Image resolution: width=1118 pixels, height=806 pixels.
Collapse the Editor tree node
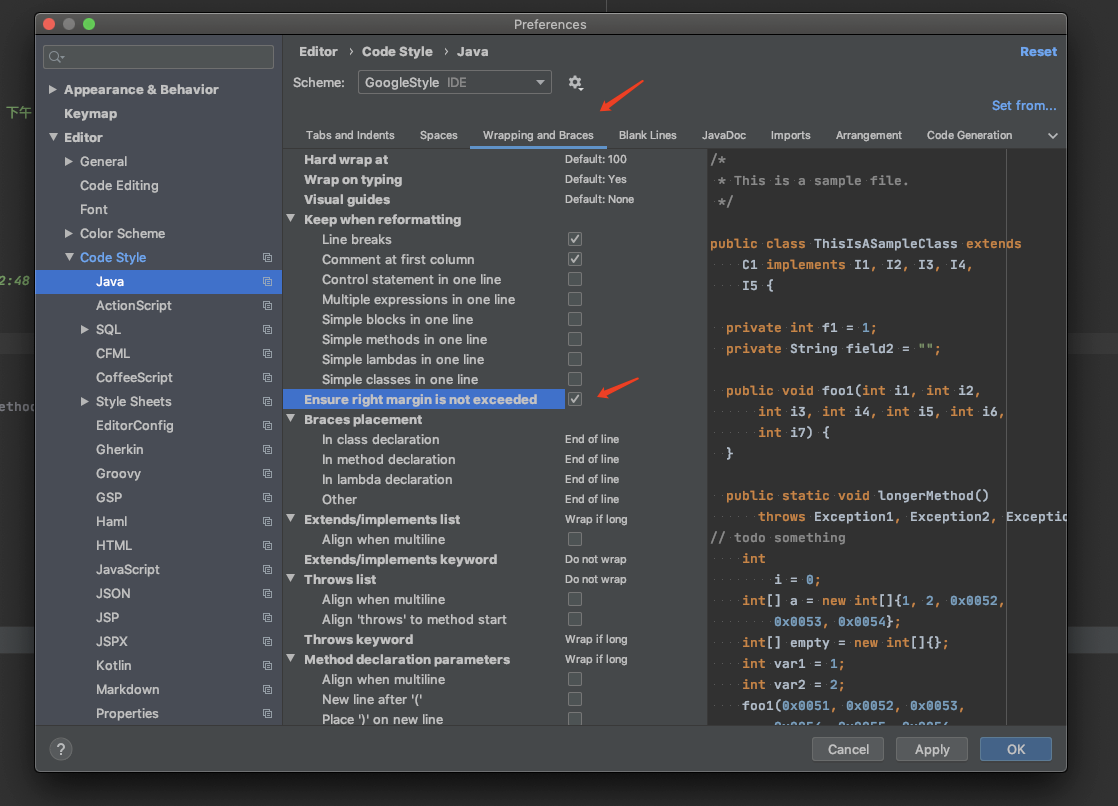[x=53, y=137]
